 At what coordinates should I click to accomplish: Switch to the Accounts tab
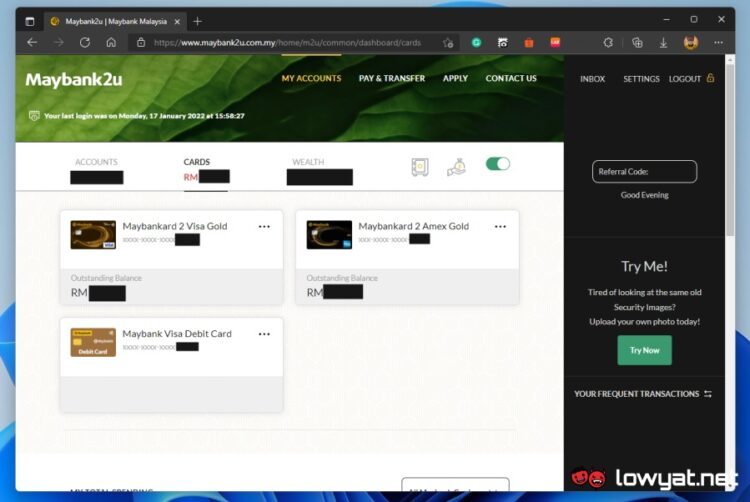(x=96, y=162)
